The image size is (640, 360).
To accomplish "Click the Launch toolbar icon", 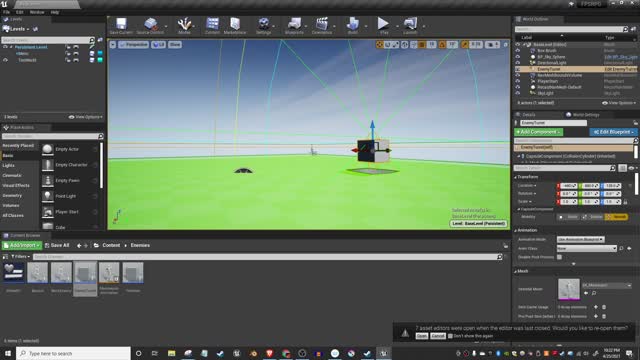I will pos(410,24).
